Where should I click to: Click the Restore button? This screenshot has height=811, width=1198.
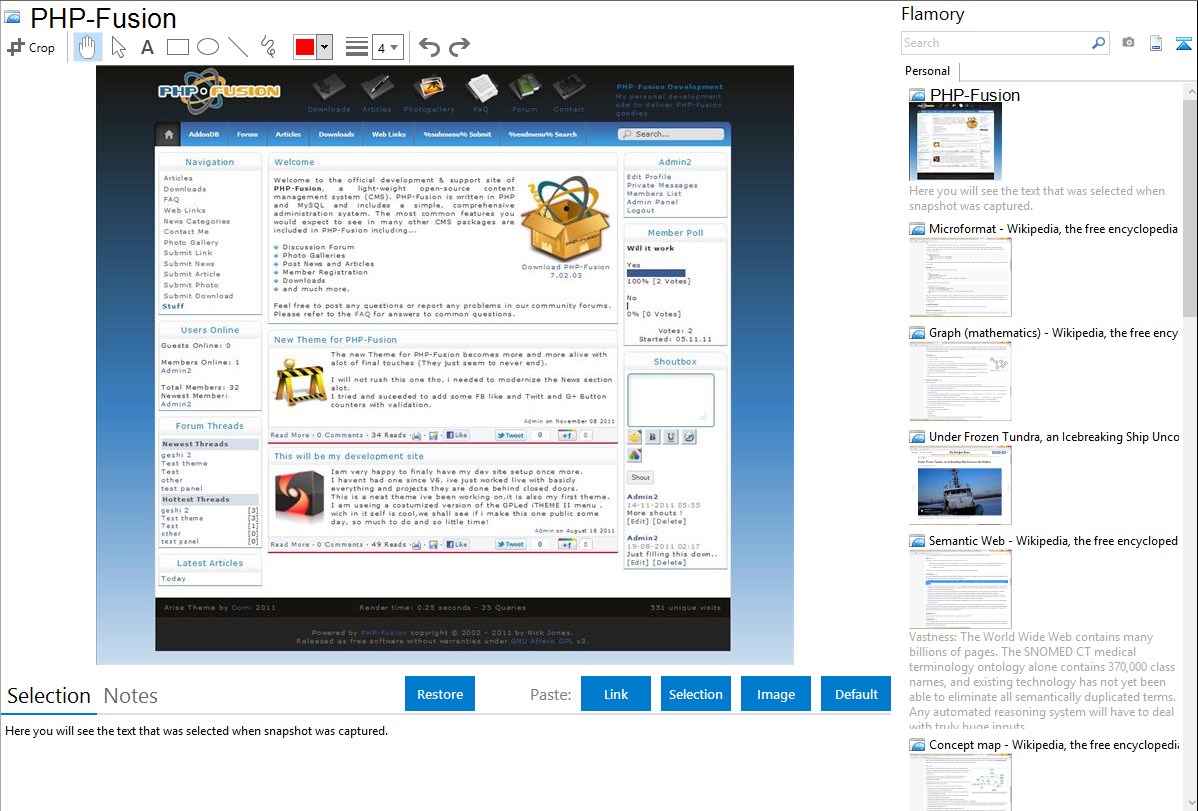point(440,694)
